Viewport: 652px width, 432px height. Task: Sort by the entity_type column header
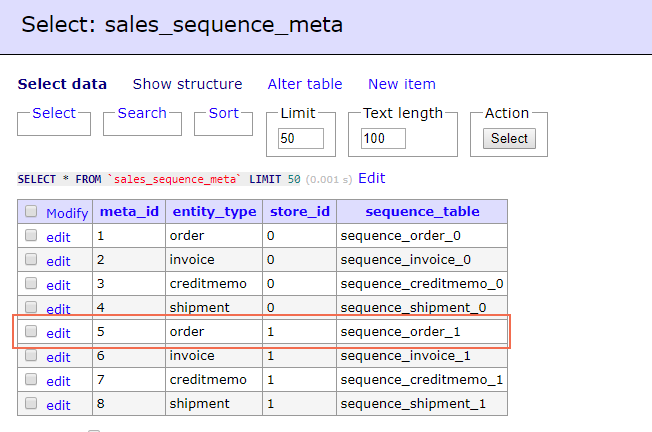(214, 211)
